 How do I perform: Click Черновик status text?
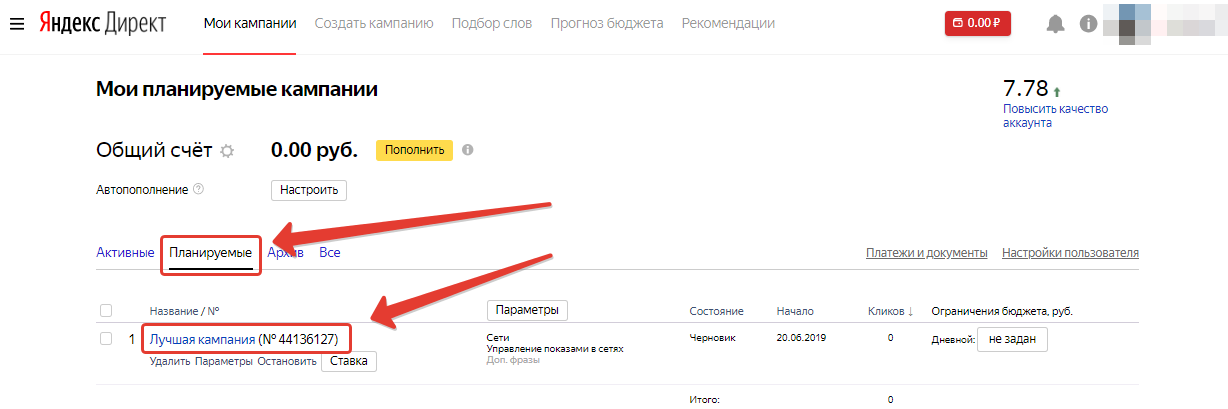713,338
